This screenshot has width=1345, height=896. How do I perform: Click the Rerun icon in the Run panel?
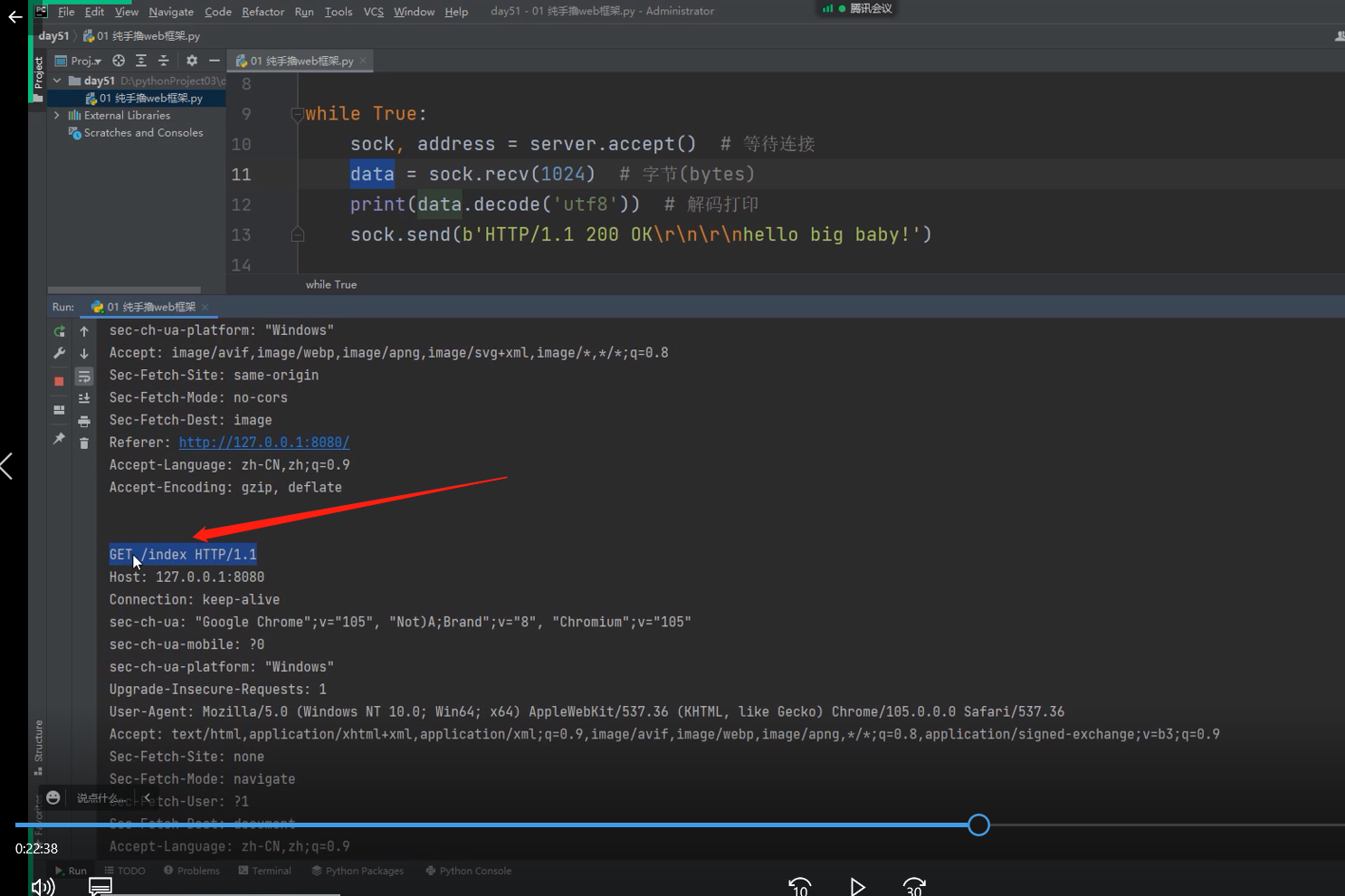coord(60,331)
